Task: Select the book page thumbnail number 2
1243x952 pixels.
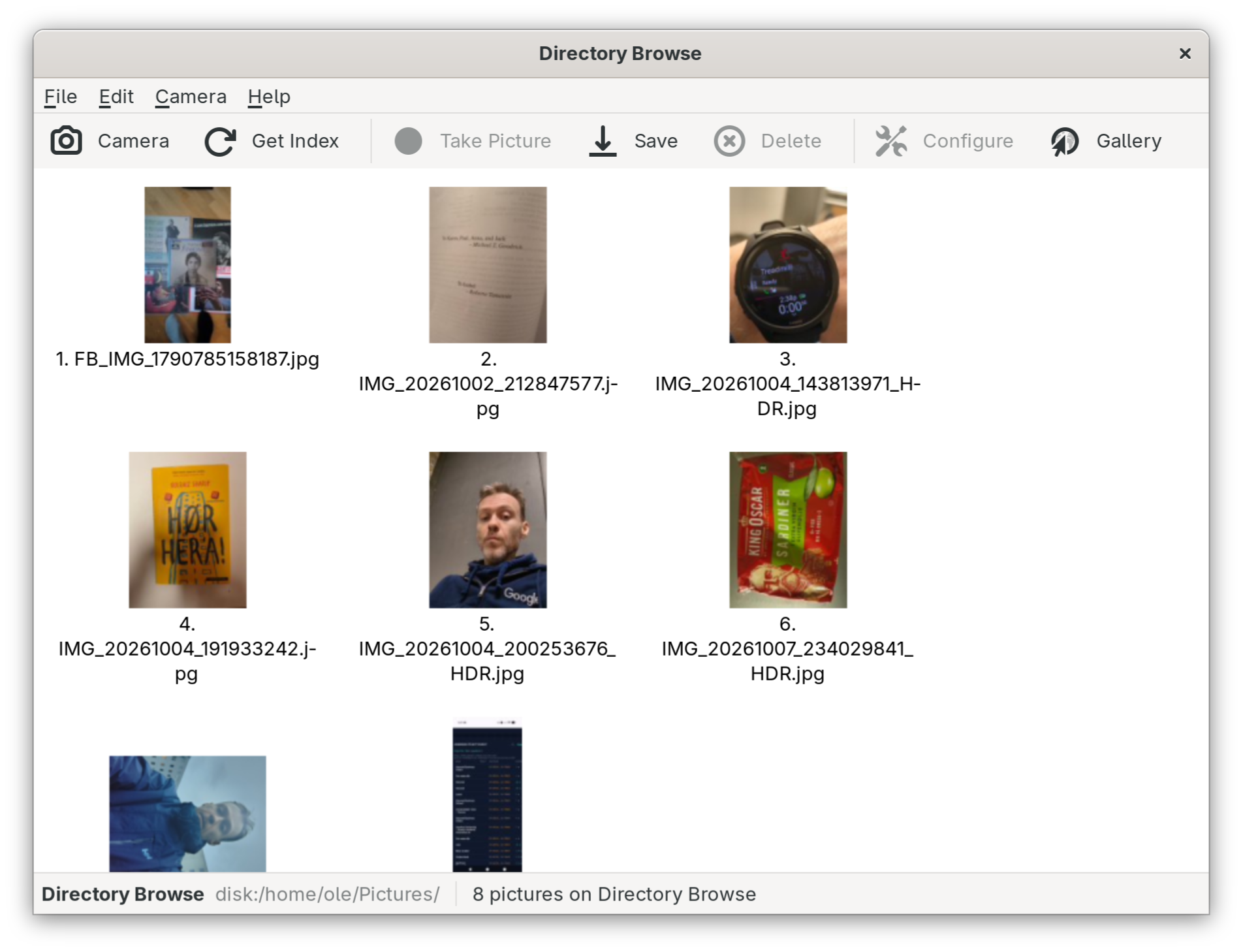Action: coord(488,265)
